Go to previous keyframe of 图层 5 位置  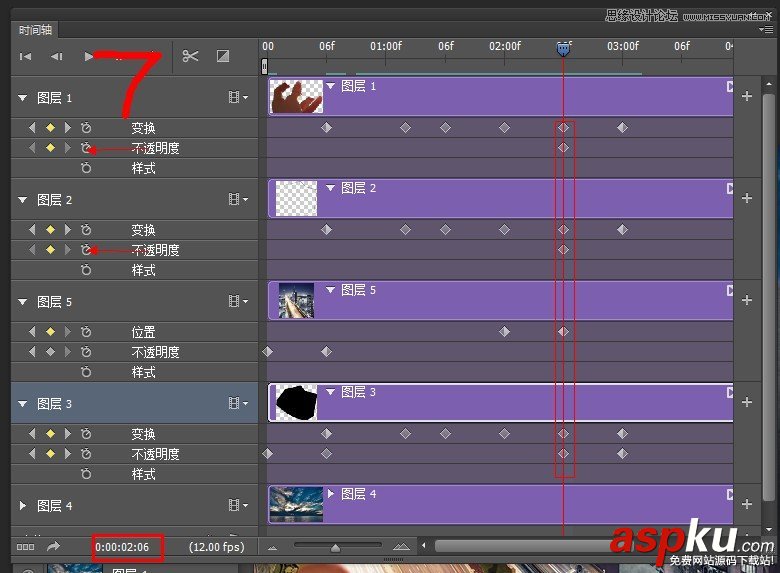pos(32,332)
